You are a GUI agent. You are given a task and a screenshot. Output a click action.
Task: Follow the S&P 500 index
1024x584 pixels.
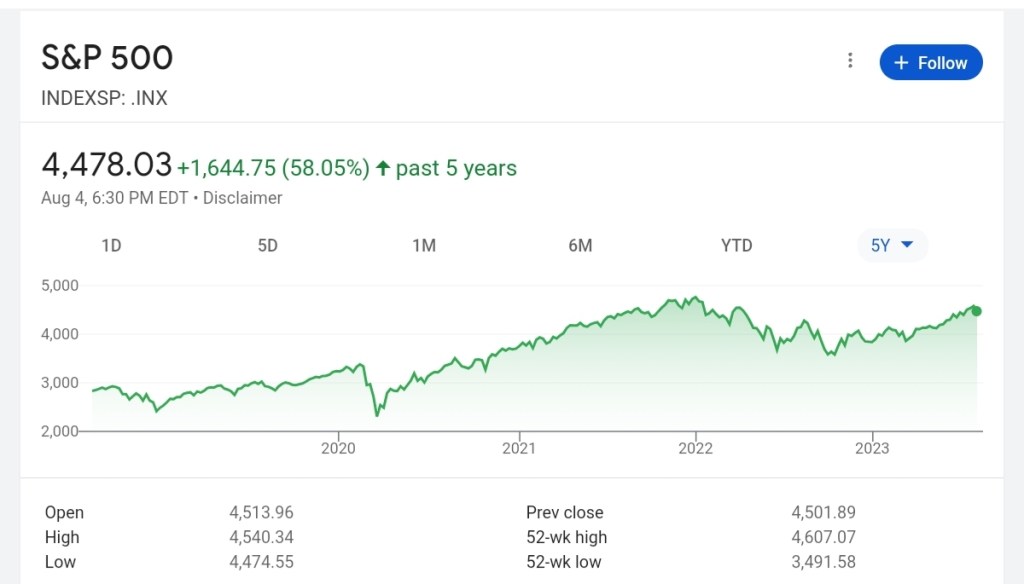(x=931, y=62)
